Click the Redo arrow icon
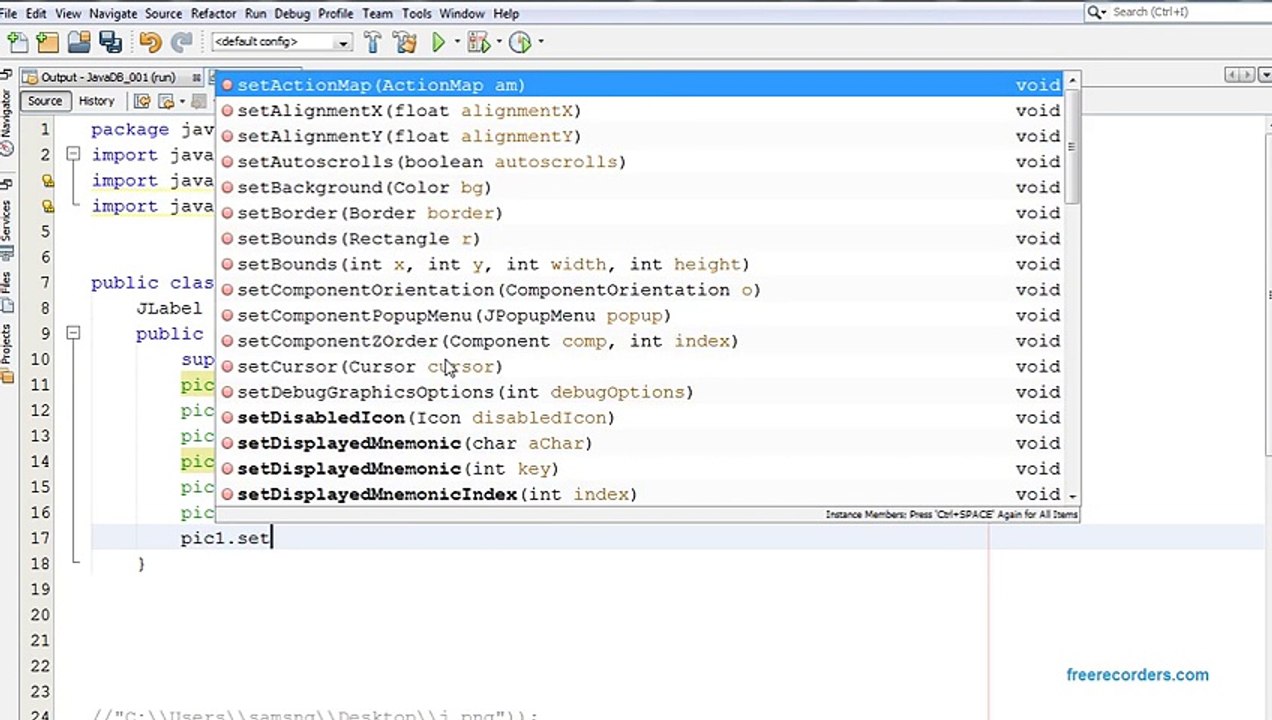Image resolution: width=1272 pixels, height=720 pixels. click(181, 42)
